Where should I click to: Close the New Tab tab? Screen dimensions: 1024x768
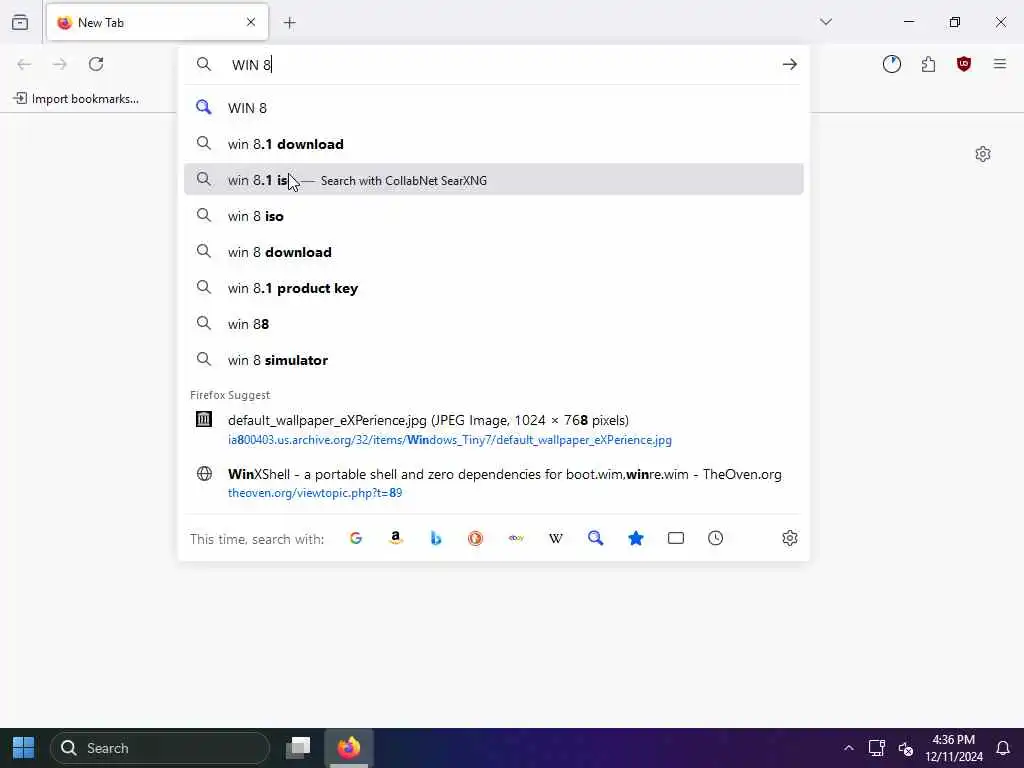[x=251, y=22]
